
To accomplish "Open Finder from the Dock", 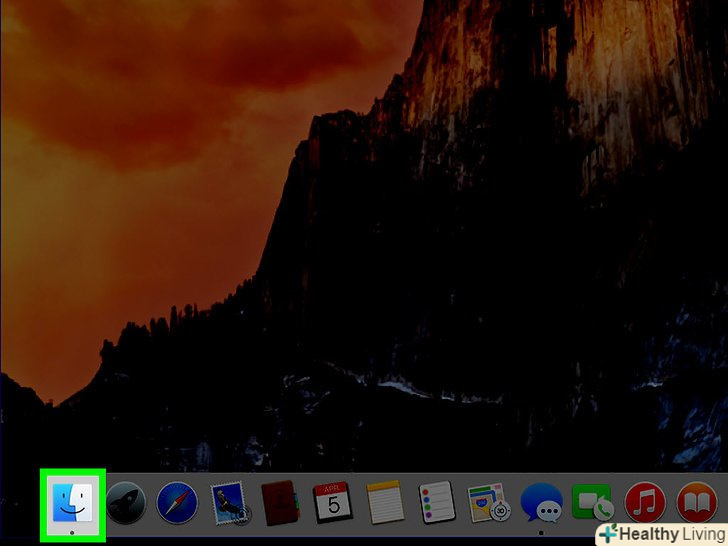I will point(72,503).
